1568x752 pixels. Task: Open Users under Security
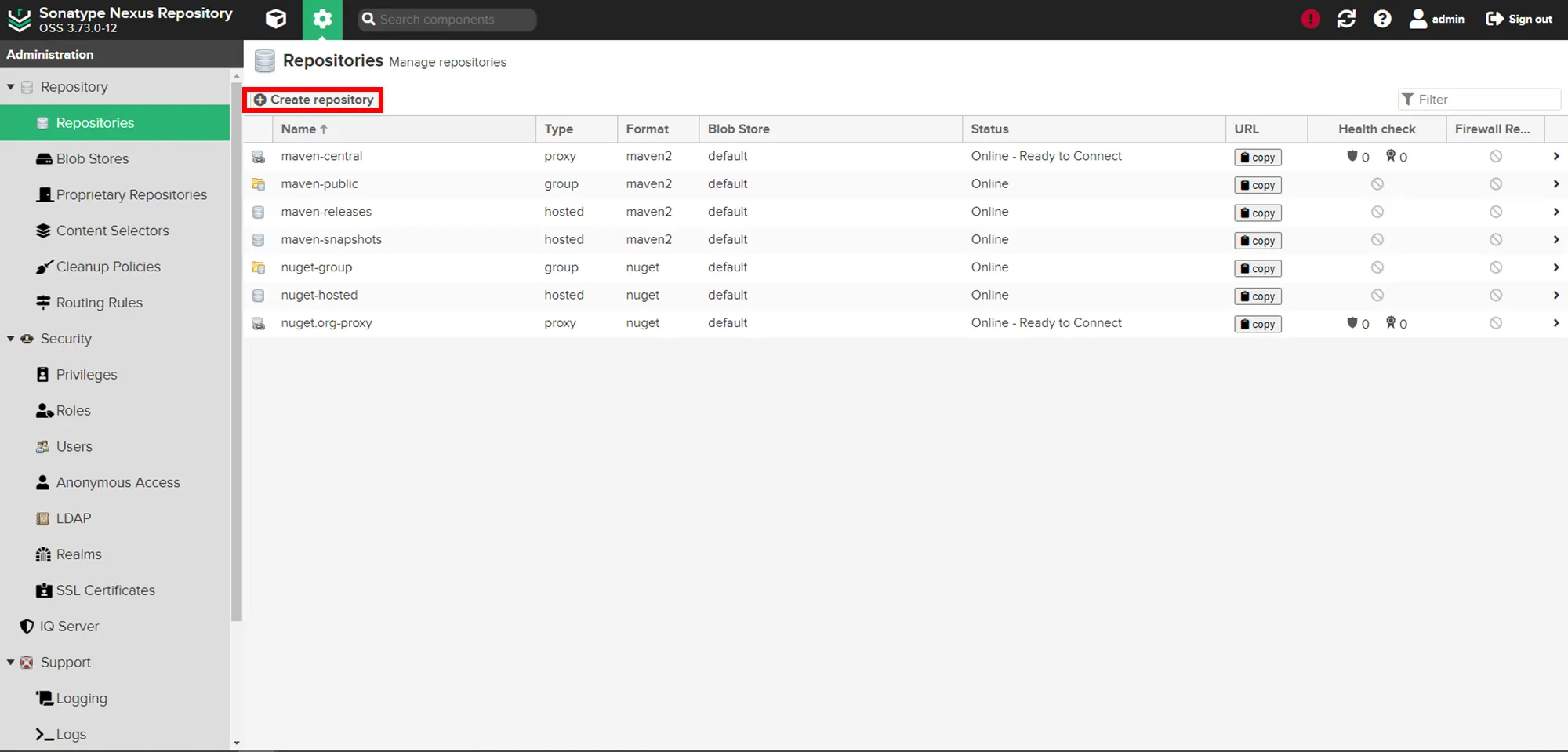[x=64, y=447]
